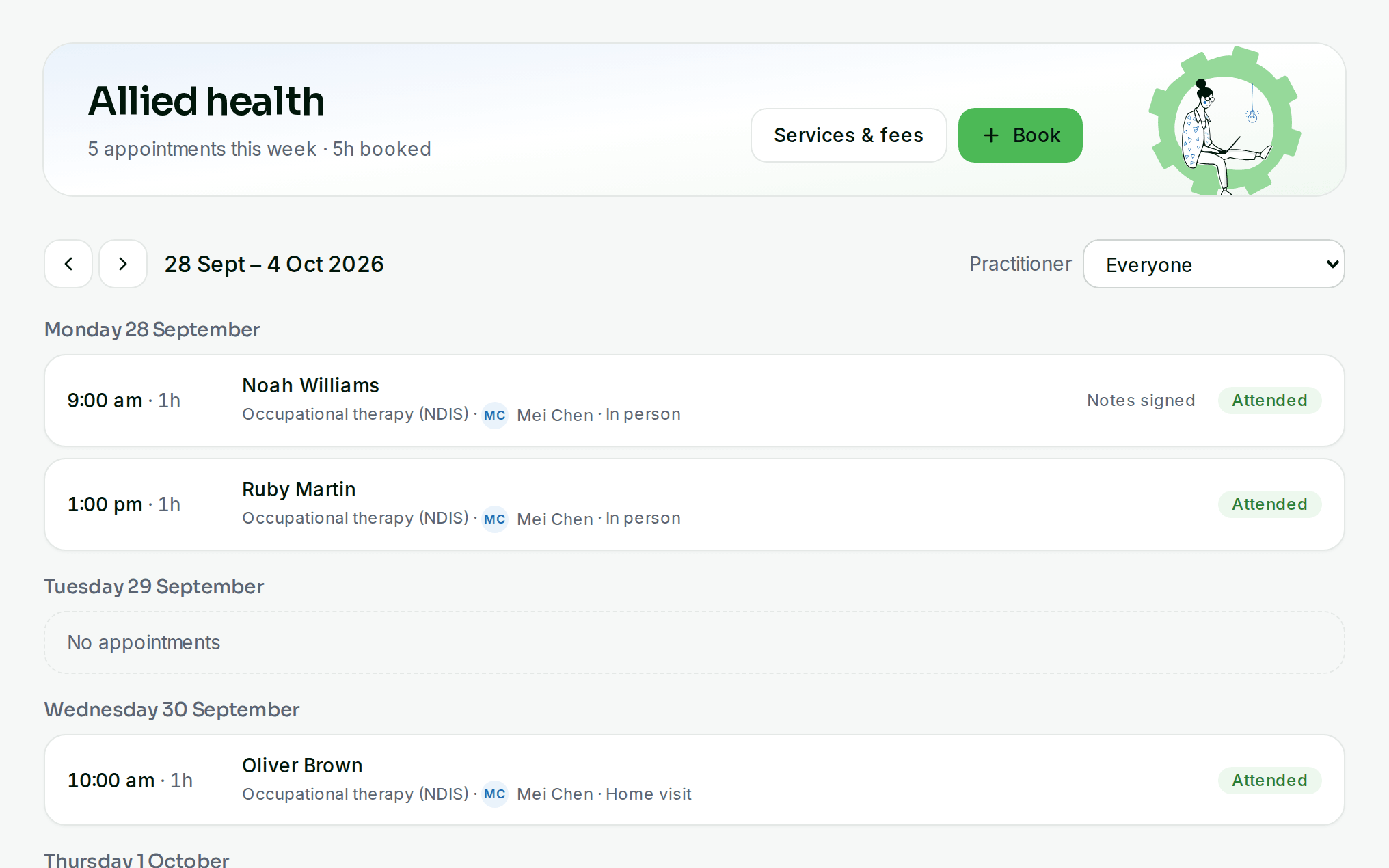Click the Allied health title
Image resolution: width=1389 pixels, height=868 pixels.
[x=206, y=101]
